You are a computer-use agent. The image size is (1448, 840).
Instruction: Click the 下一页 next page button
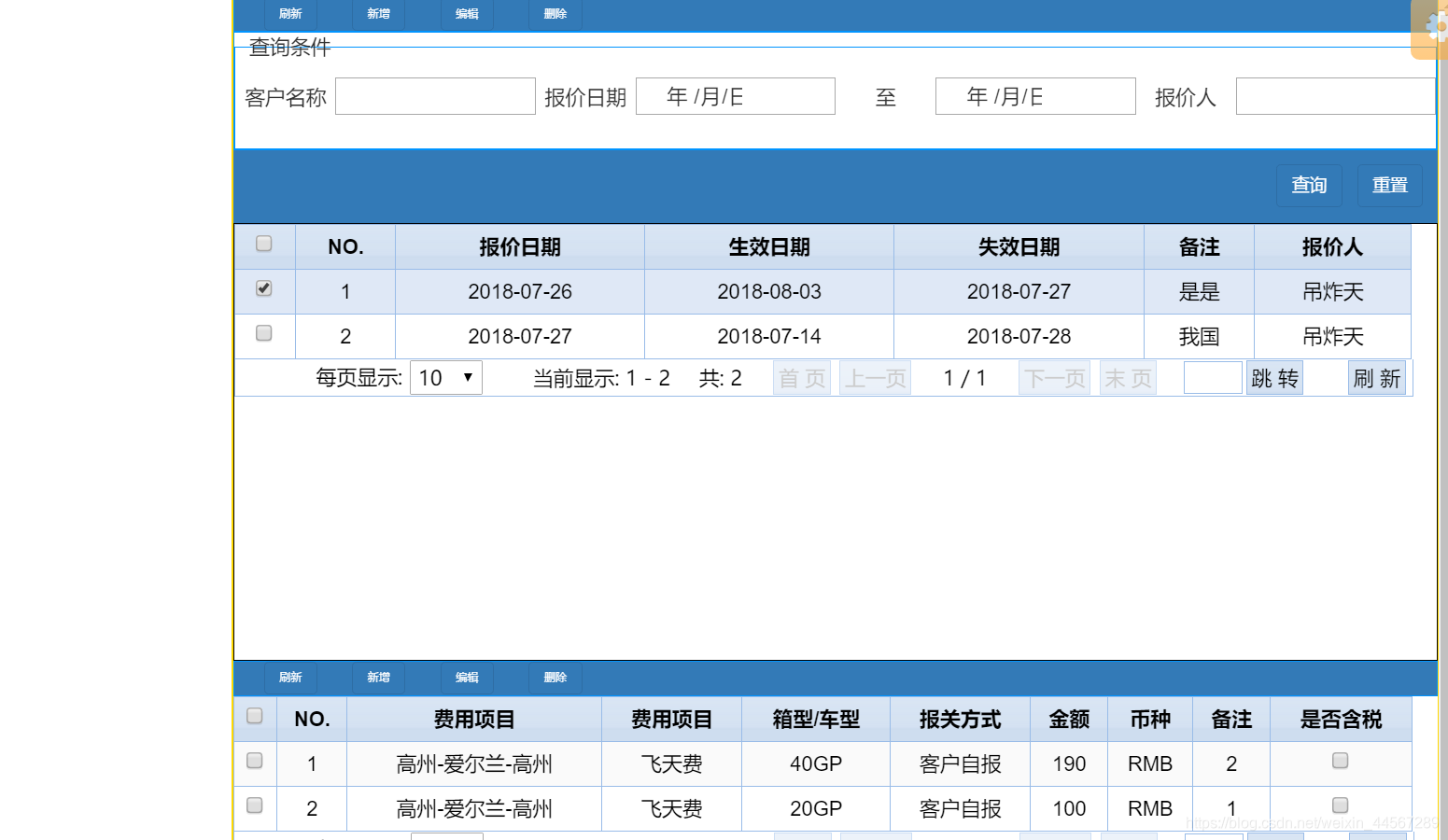(x=1054, y=378)
